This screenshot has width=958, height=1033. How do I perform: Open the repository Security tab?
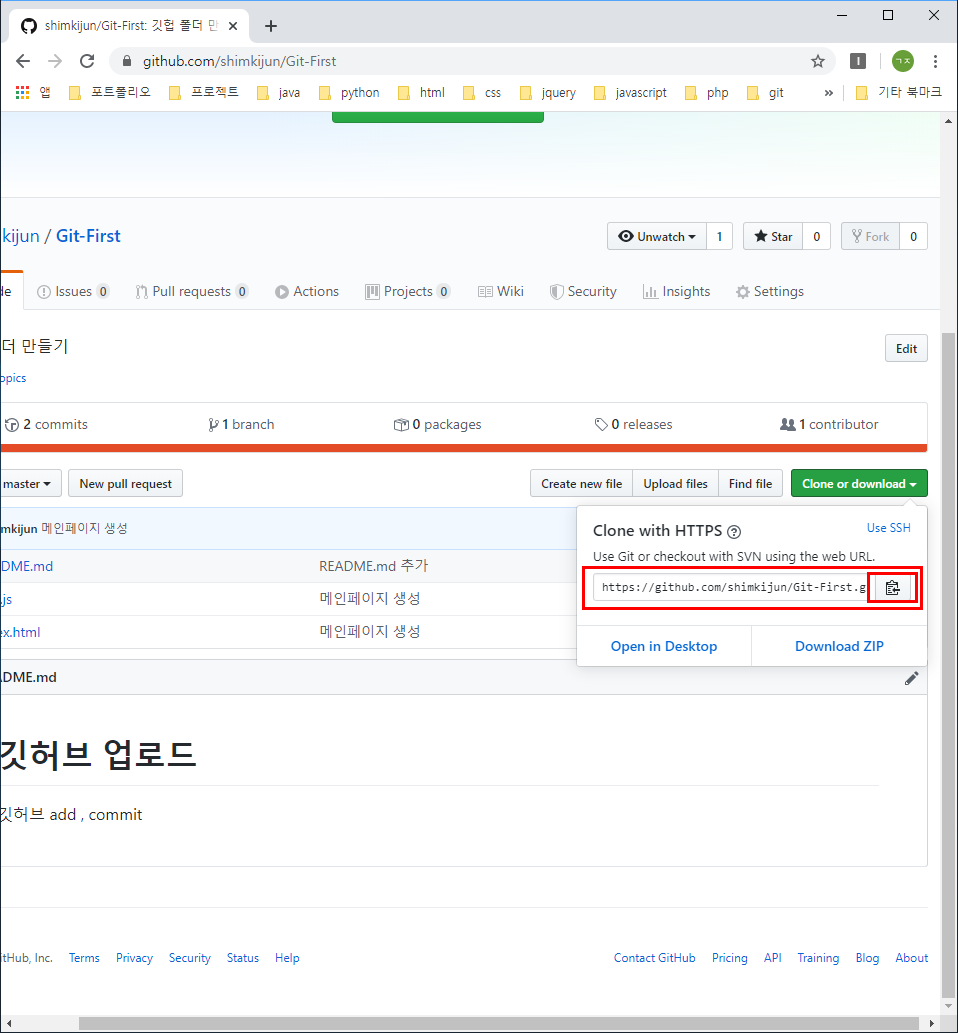pos(583,292)
